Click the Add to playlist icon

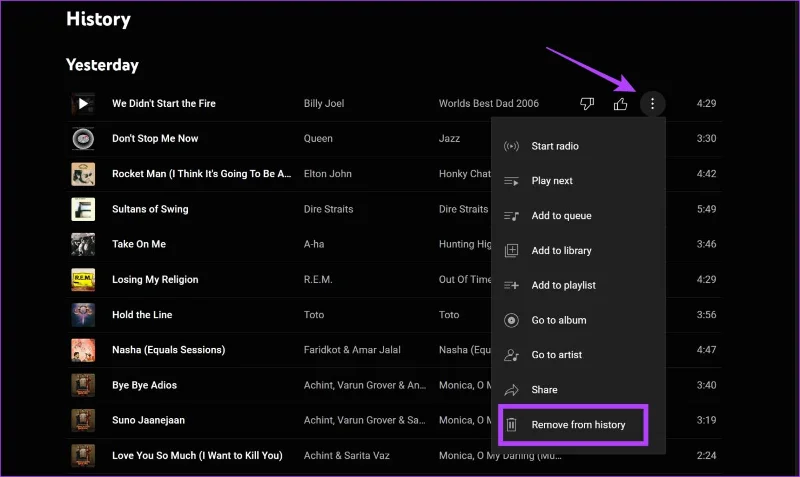point(511,285)
